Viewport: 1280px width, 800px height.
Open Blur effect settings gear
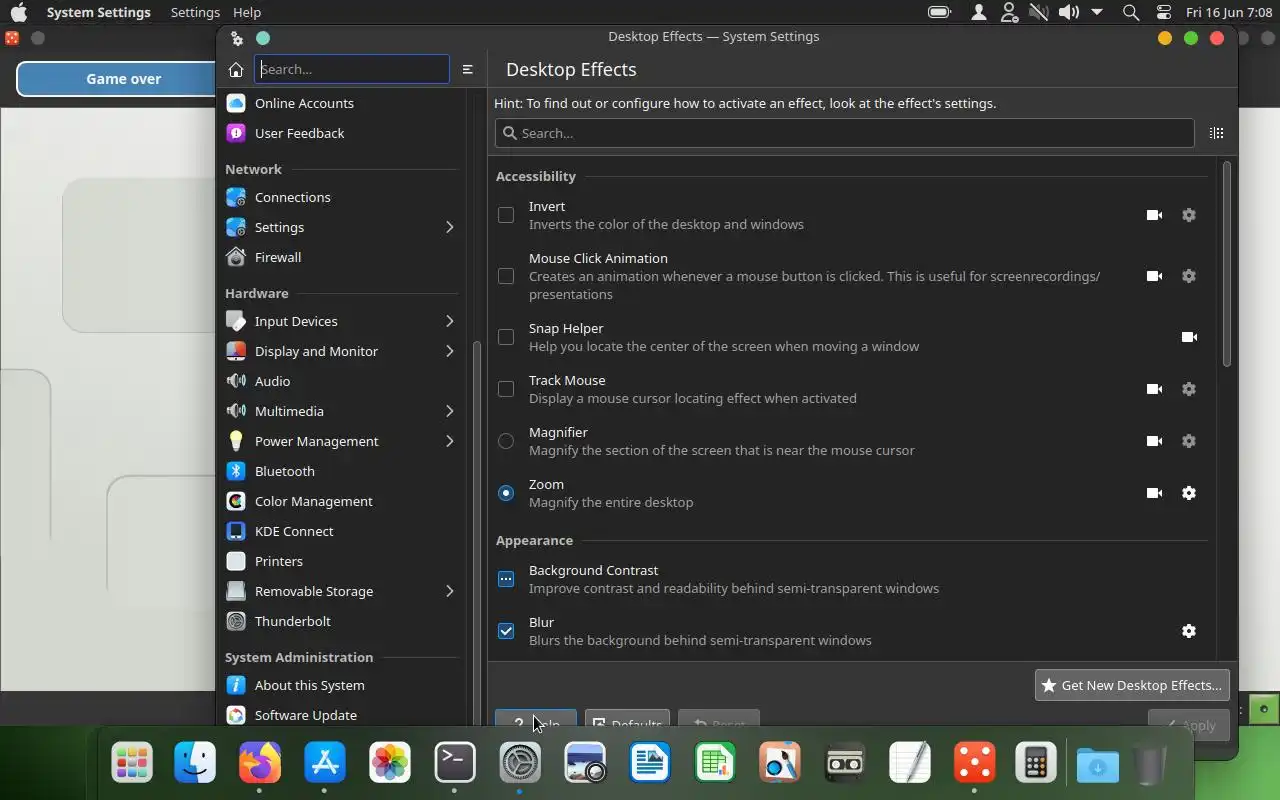(1189, 631)
